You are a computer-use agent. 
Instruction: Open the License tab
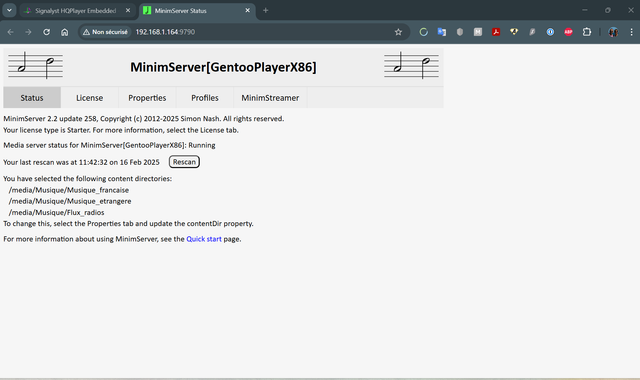tap(89, 98)
